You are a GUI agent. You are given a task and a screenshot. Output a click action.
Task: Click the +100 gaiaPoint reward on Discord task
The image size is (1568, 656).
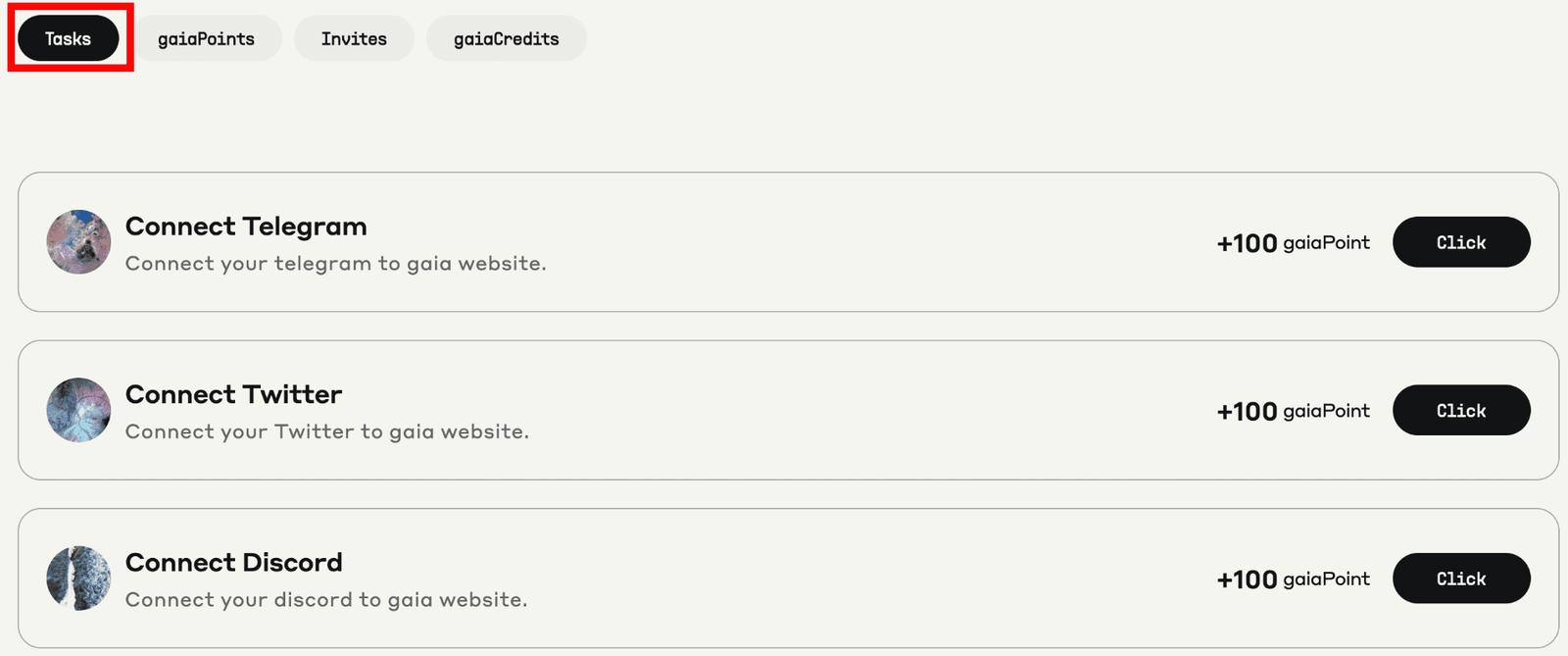[x=1293, y=580]
